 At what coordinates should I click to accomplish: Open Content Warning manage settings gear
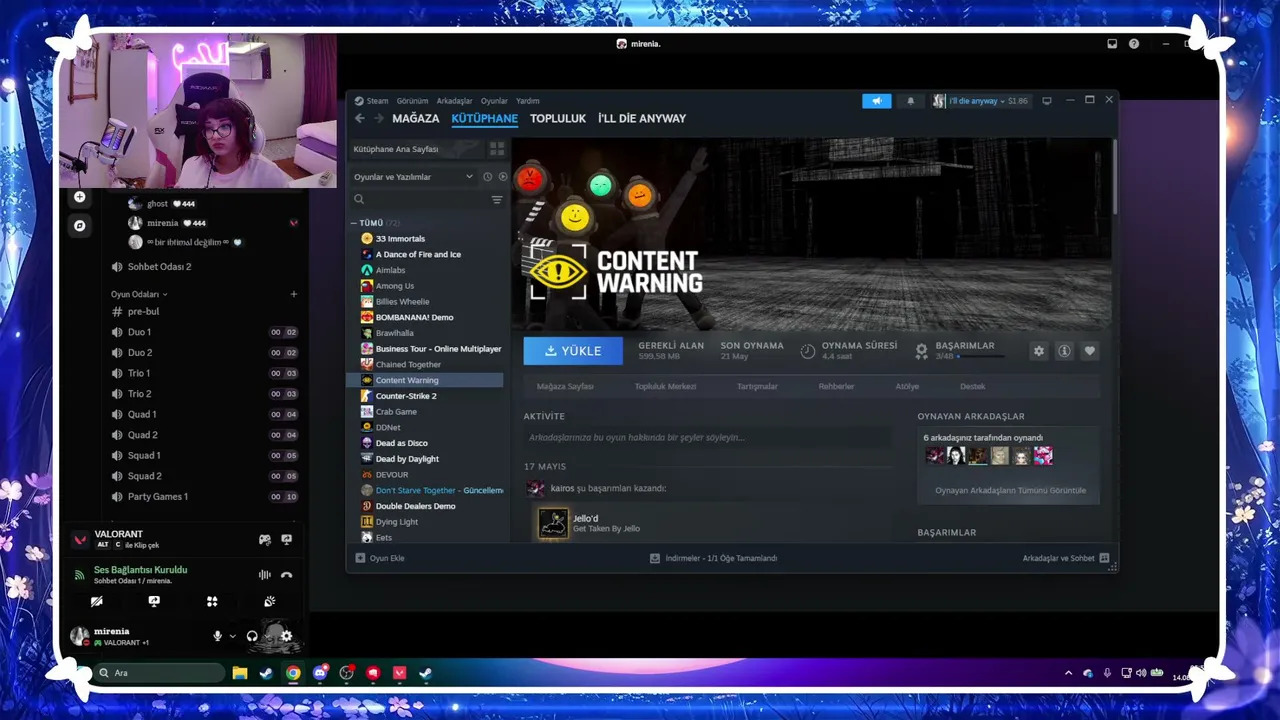1039,351
